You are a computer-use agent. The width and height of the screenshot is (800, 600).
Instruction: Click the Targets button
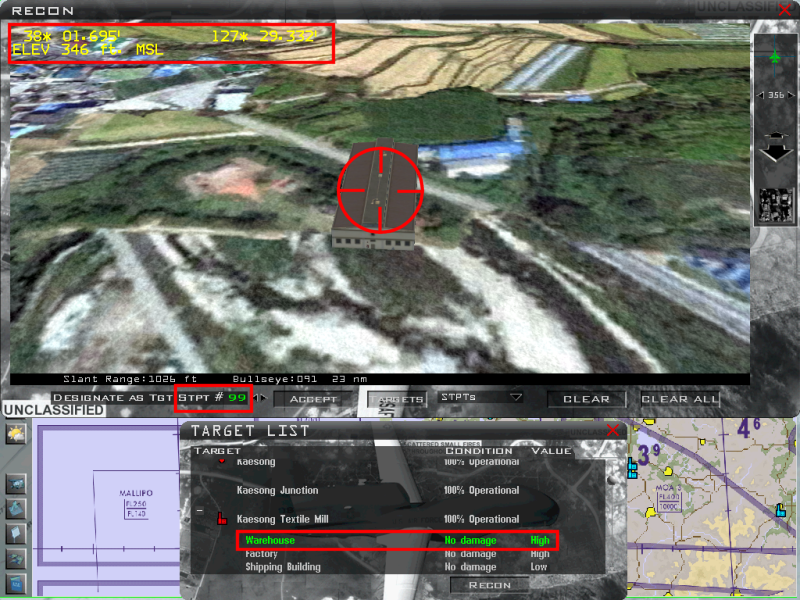point(399,398)
